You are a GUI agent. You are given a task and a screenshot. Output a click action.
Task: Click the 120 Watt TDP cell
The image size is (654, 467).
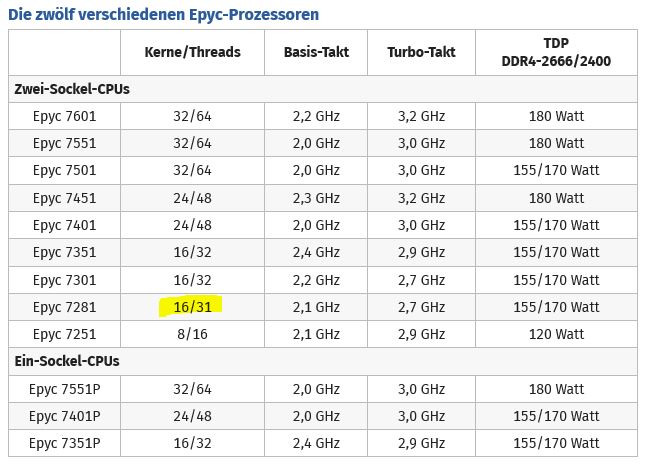pos(556,334)
